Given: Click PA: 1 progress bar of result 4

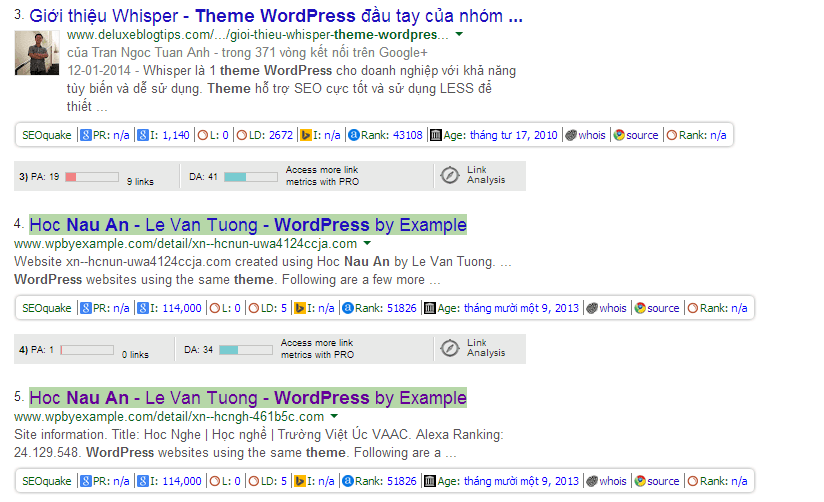Looking at the screenshot, I should click(x=87, y=350).
